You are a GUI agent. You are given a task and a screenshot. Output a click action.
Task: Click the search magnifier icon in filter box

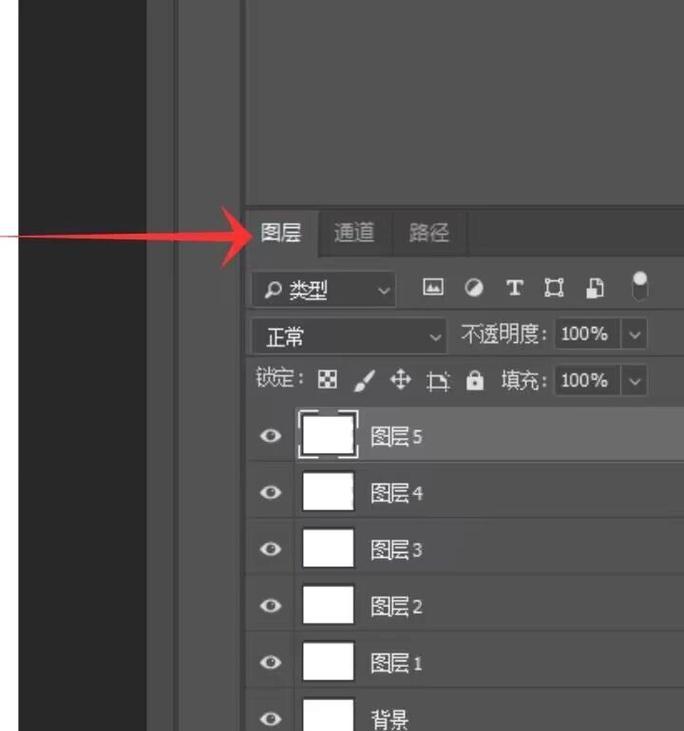click(x=273, y=290)
